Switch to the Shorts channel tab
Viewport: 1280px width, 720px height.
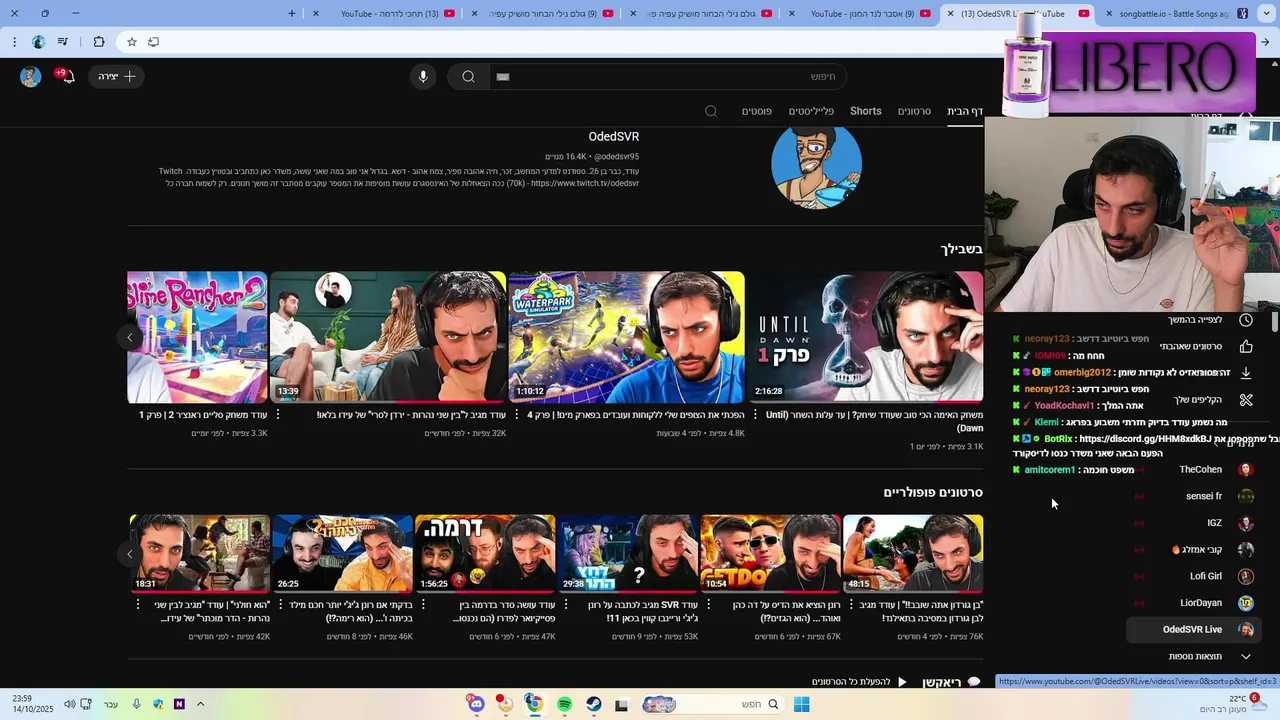[866, 111]
